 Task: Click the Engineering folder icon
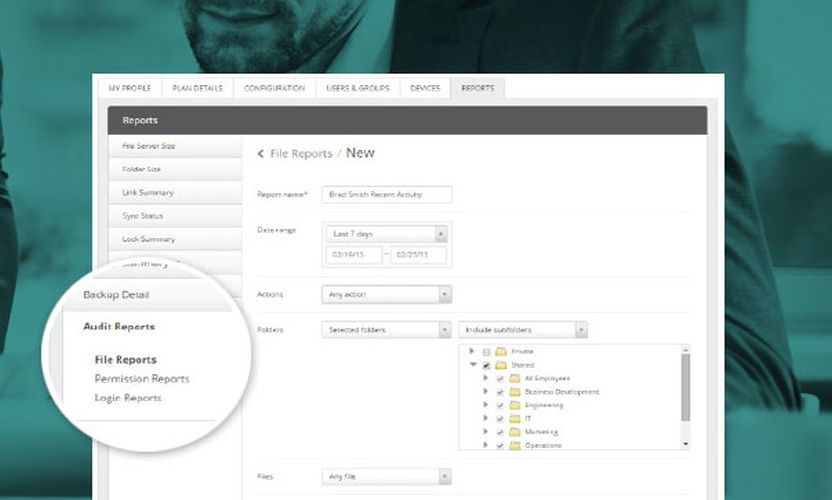point(514,405)
